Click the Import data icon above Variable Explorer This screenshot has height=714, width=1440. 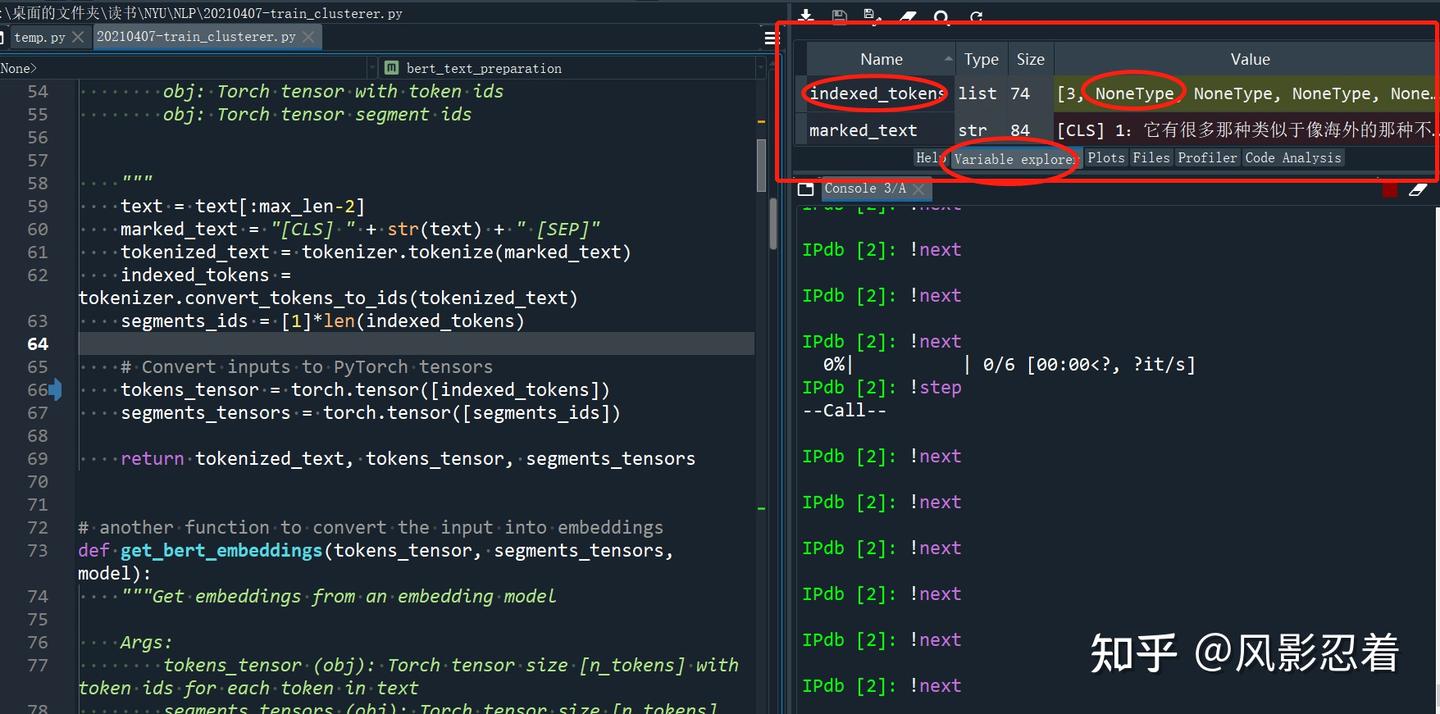tap(806, 16)
